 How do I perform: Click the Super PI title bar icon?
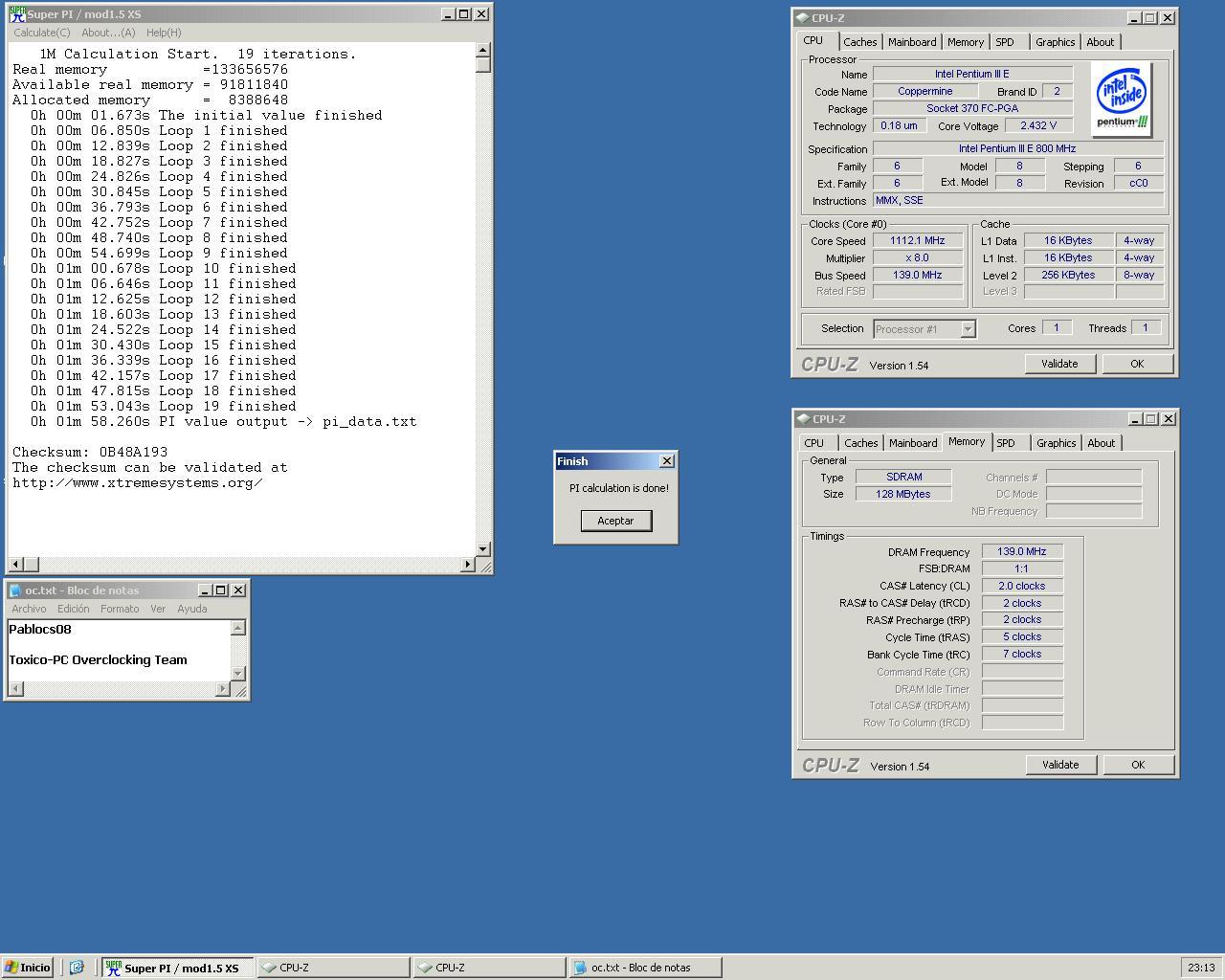[16, 14]
